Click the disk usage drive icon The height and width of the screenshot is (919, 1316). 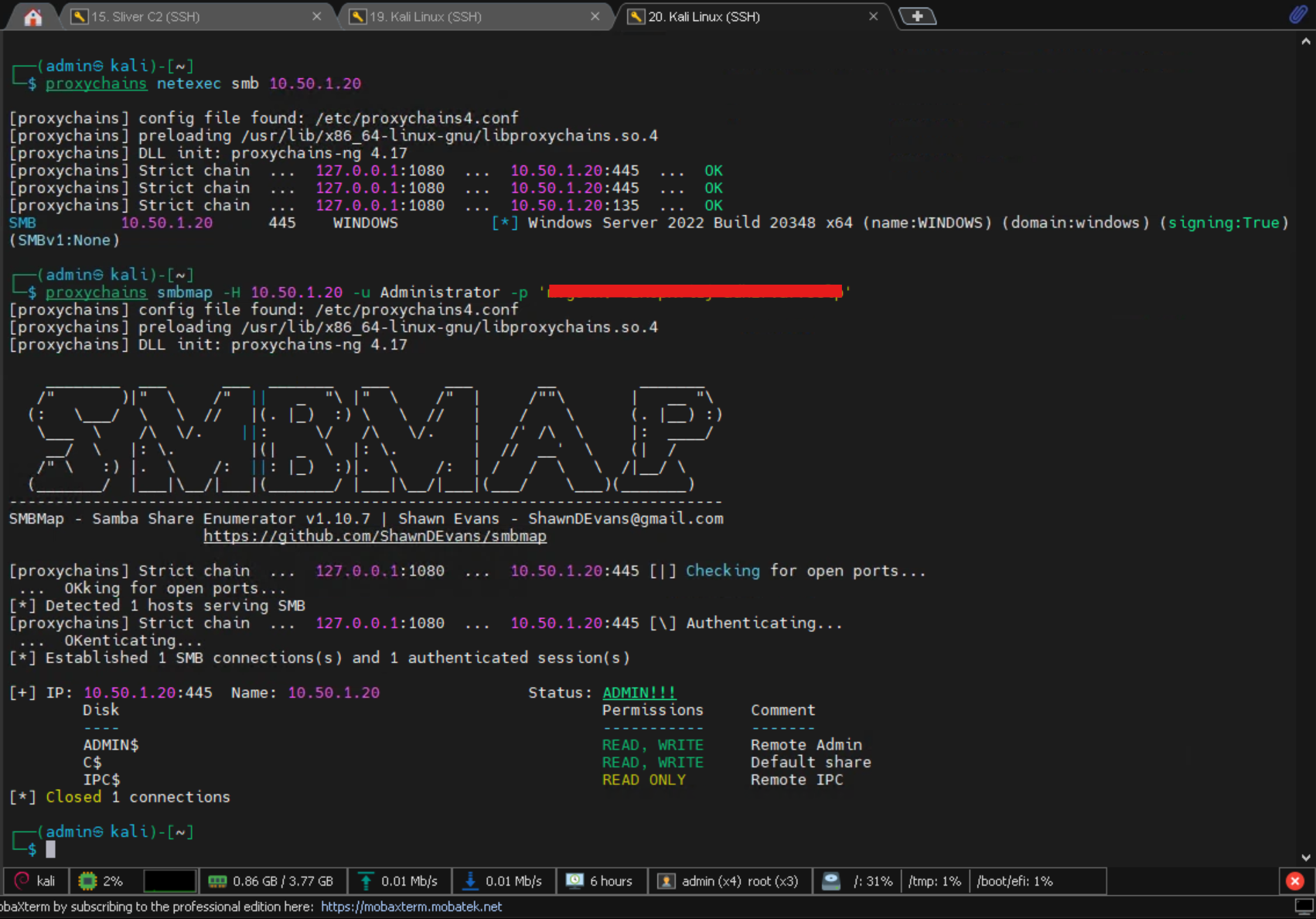tap(831, 880)
